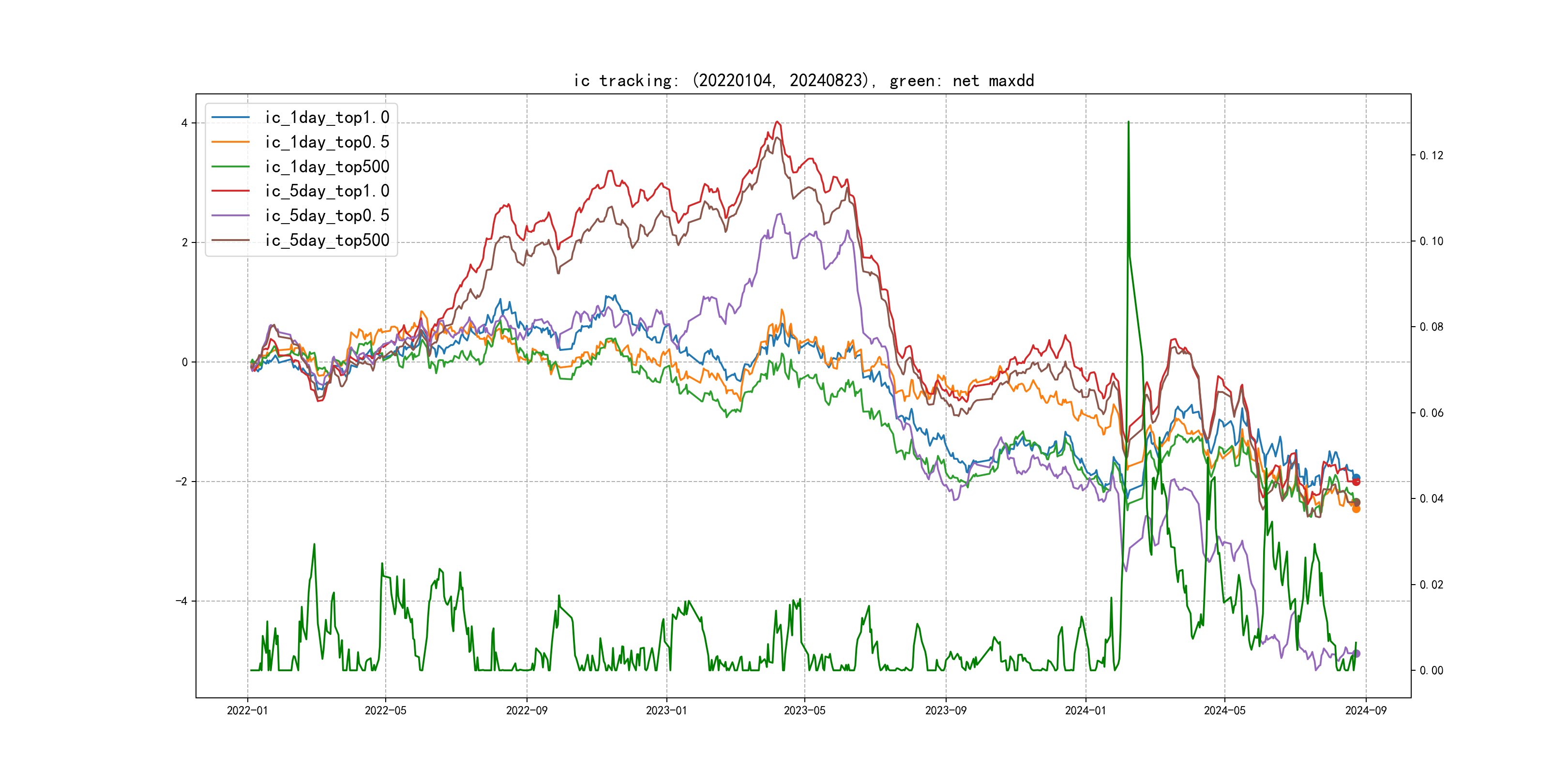Select the ic_5day_top500 legend label text
This screenshot has width=1568, height=784.
(x=327, y=240)
